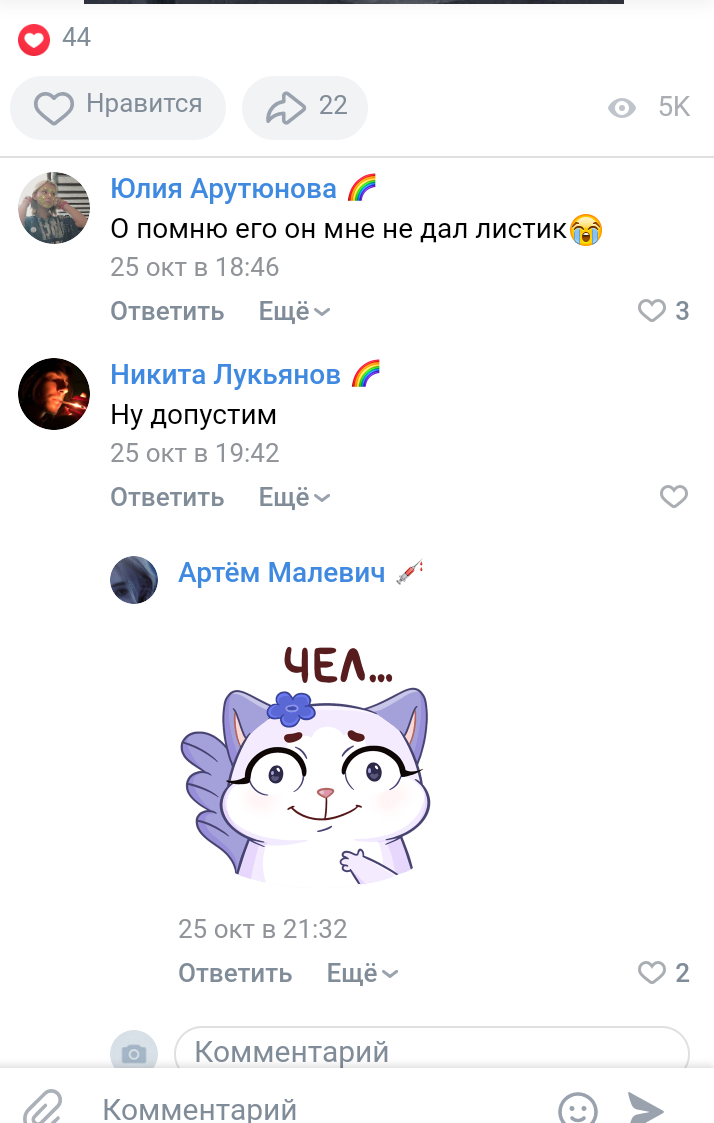This screenshot has width=714, height=1123.
Task: Share the post via arrow button
Action: [305, 107]
